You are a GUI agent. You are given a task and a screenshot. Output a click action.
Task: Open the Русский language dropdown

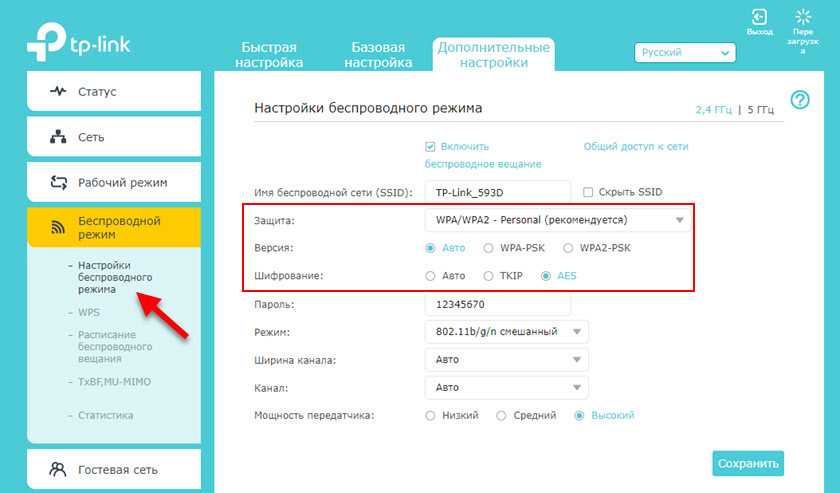pos(685,53)
